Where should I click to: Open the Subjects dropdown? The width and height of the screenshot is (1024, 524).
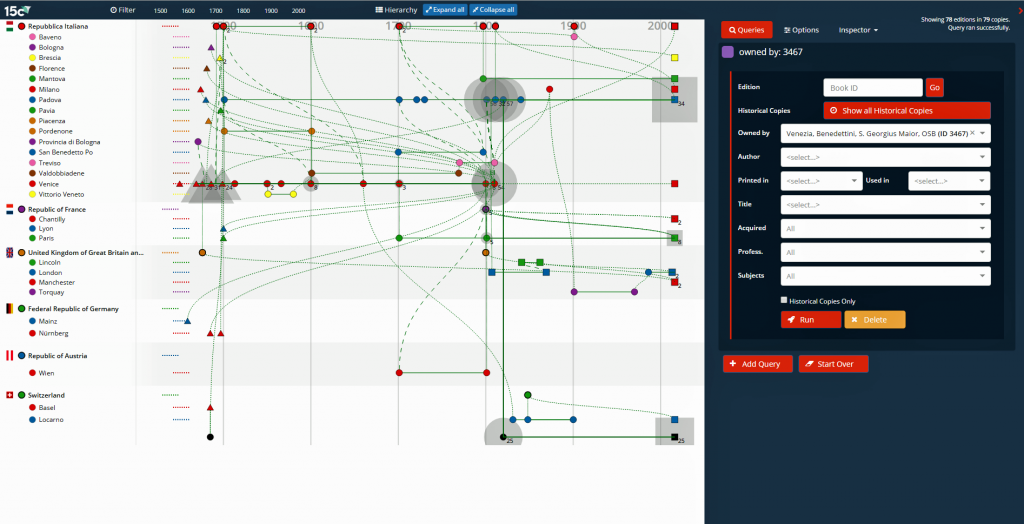click(886, 276)
